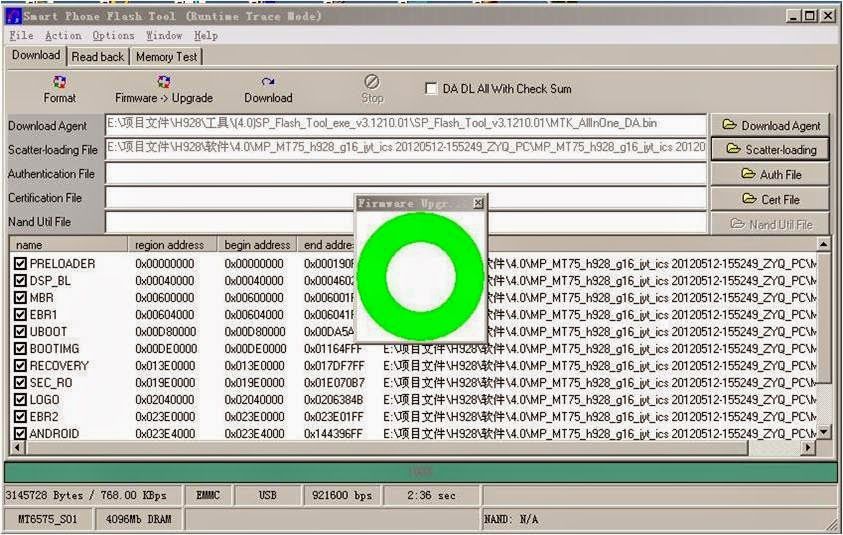The height and width of the screenshot is (535, 843).
Task: Open the Options menu
Action: pos(113,35)
